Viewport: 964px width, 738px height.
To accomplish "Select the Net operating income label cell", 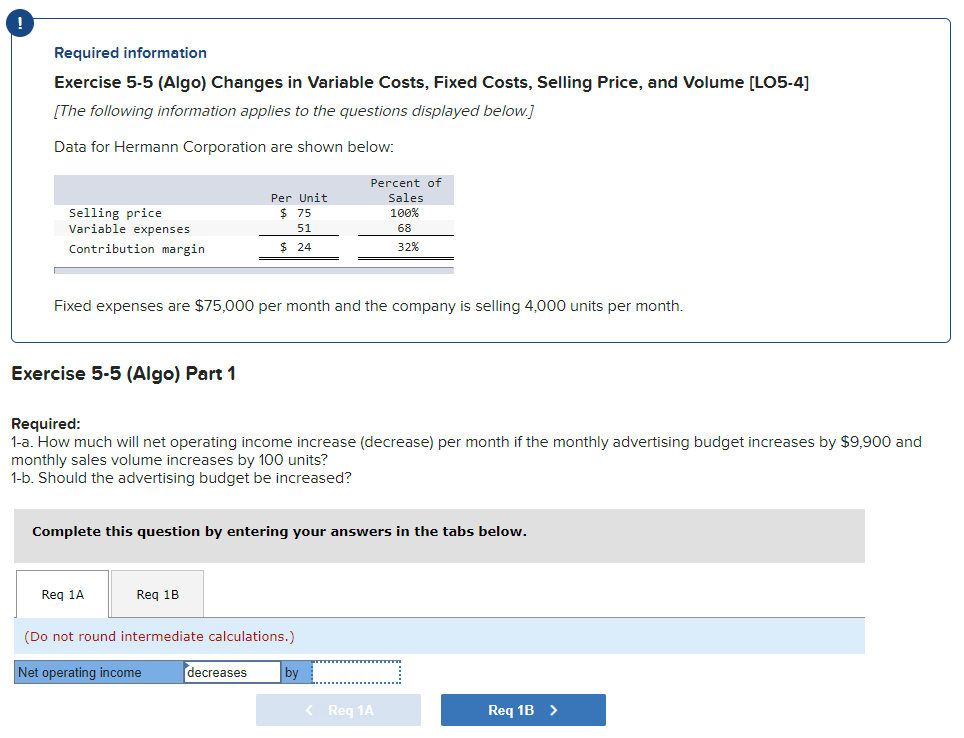I will (x=97, y=672).
